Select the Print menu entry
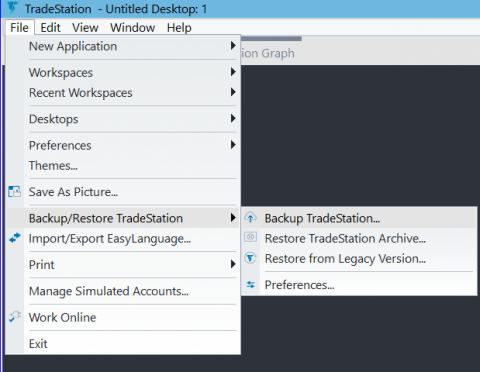The image size is (480, 372). [x=123, y=265]
